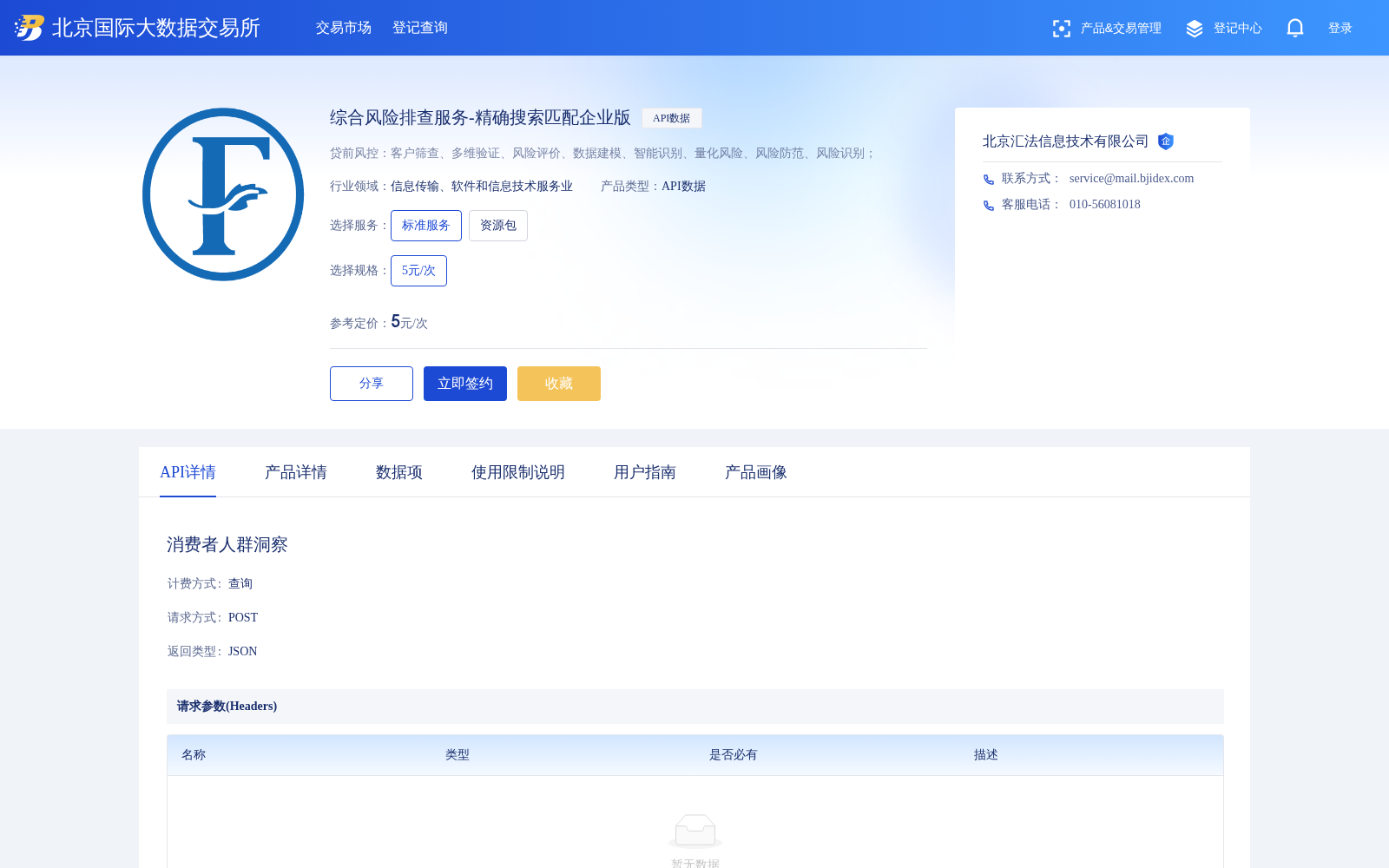Click the yellow 收藏 button

pos(559,384)
